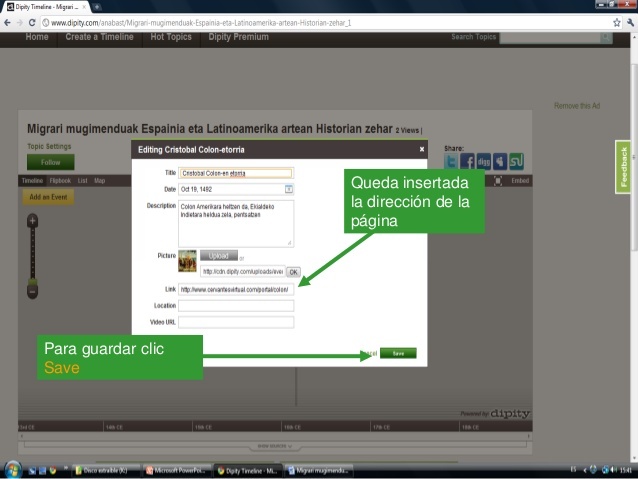This screenshot has width=638, height=479.
Task: Click the share icon between Digg and StumbleUpon
Action: point(500,162)
